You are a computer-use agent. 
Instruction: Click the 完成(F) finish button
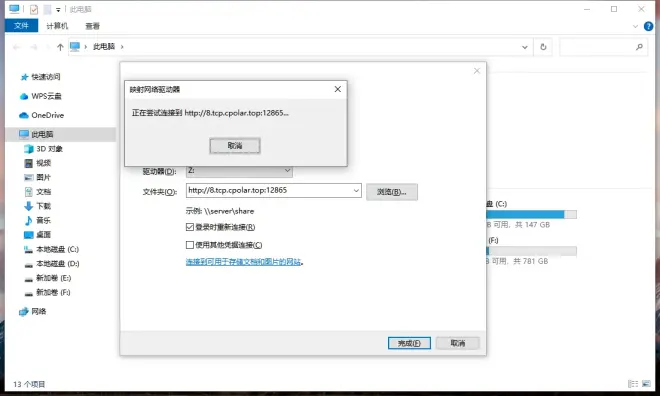coord(409,343)
